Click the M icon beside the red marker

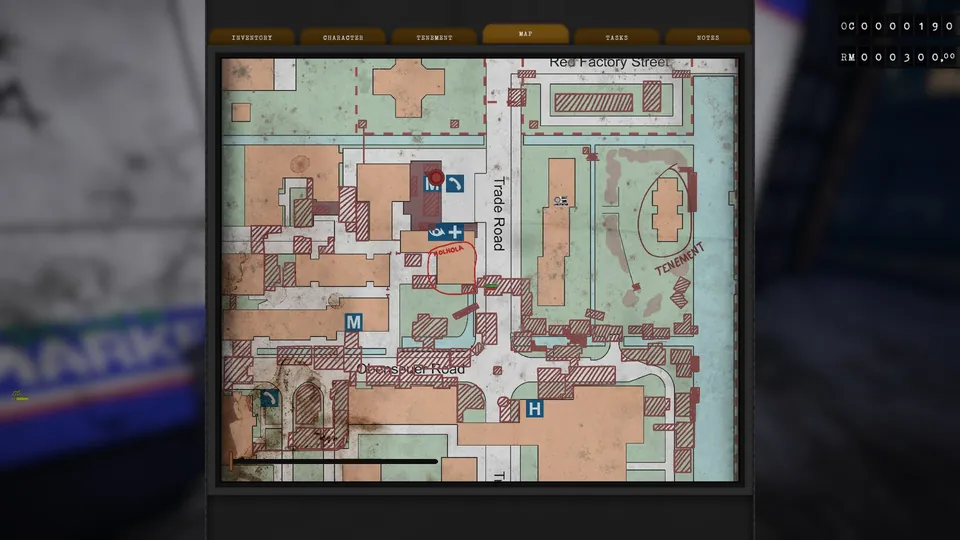(x=432, y=184)
